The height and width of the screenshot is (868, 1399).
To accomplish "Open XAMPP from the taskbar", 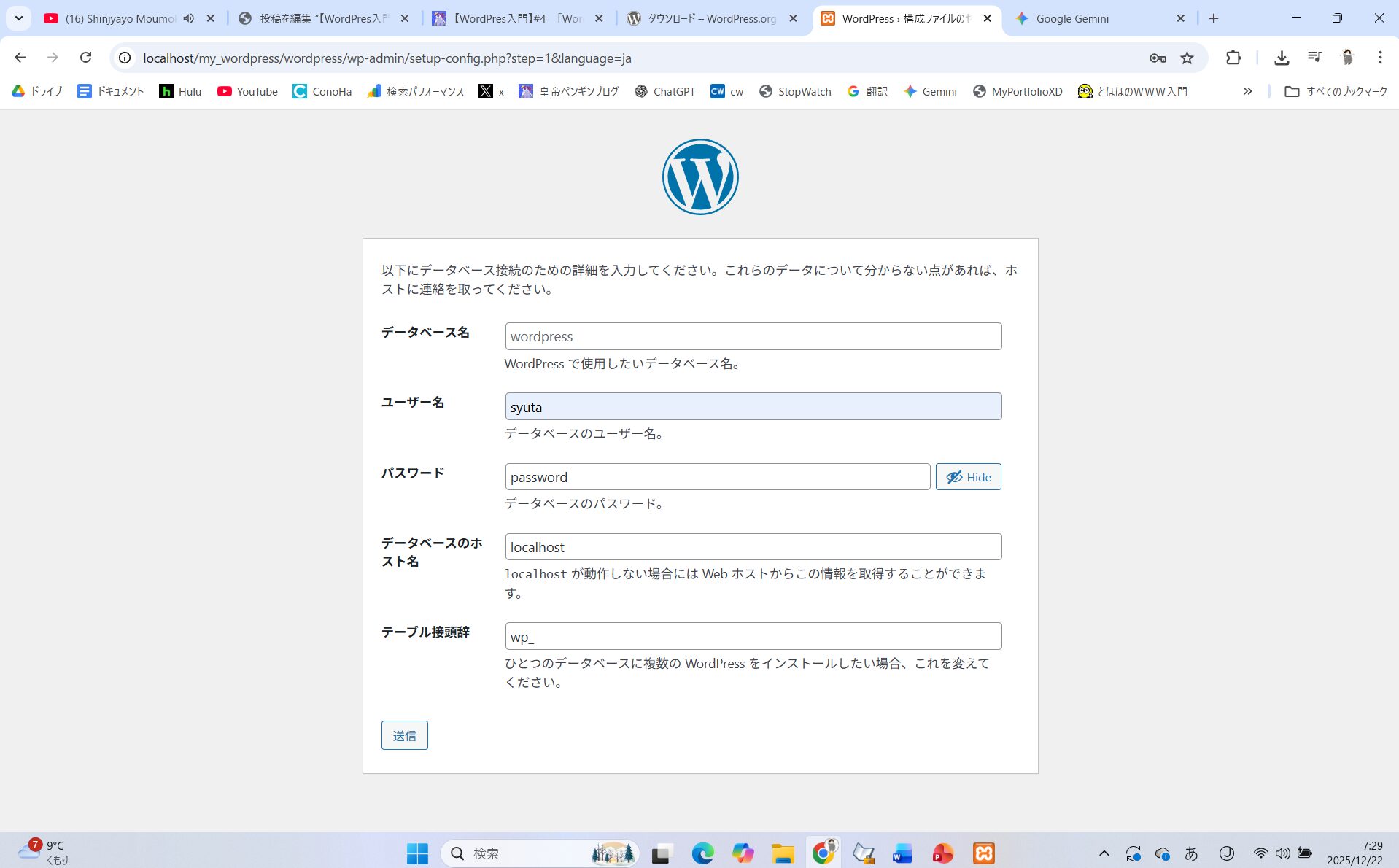I will coord(983,853).
